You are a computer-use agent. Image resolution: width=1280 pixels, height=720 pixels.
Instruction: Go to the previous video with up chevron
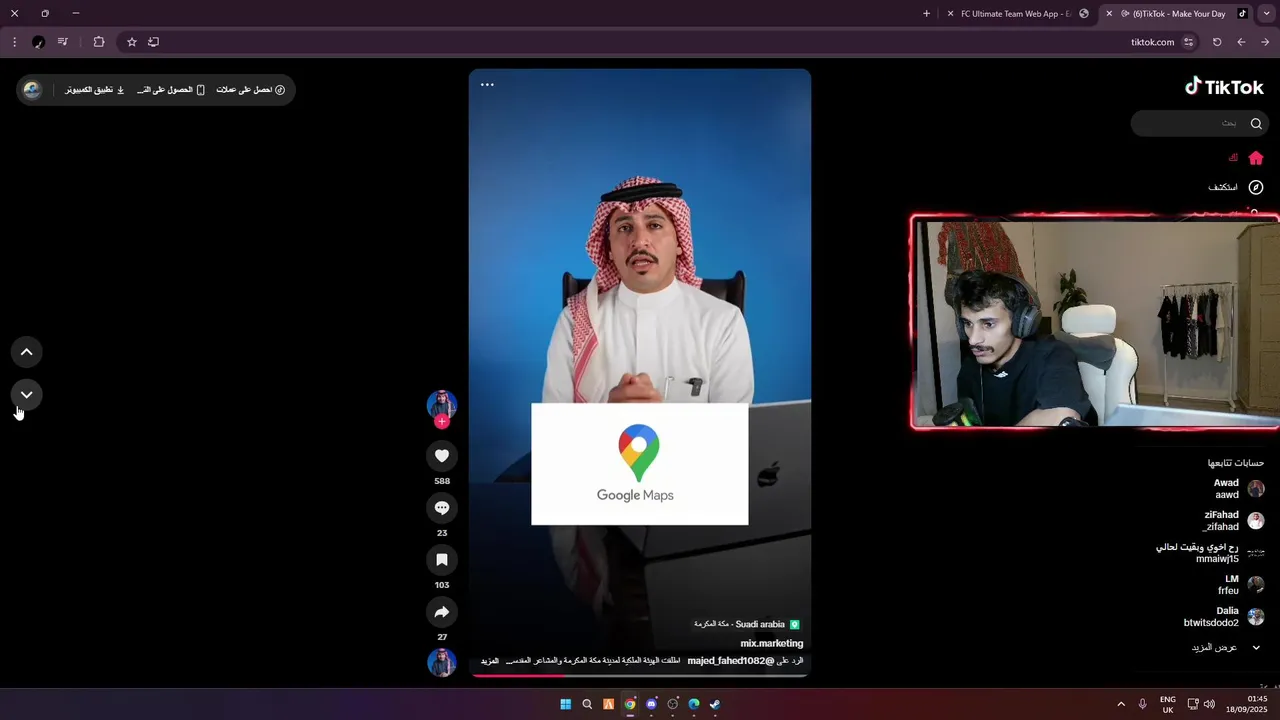[27, 352]
